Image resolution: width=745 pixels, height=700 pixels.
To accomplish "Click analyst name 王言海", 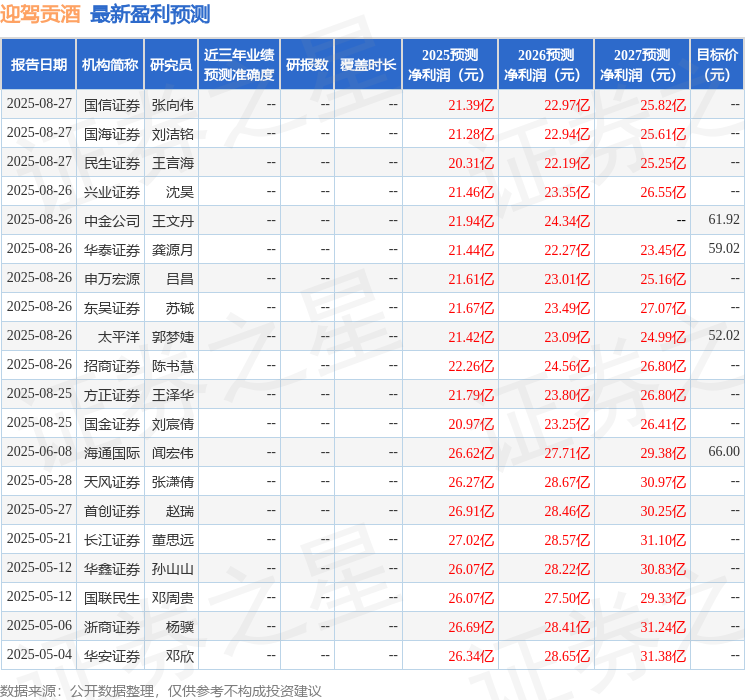I will point(172,163).
